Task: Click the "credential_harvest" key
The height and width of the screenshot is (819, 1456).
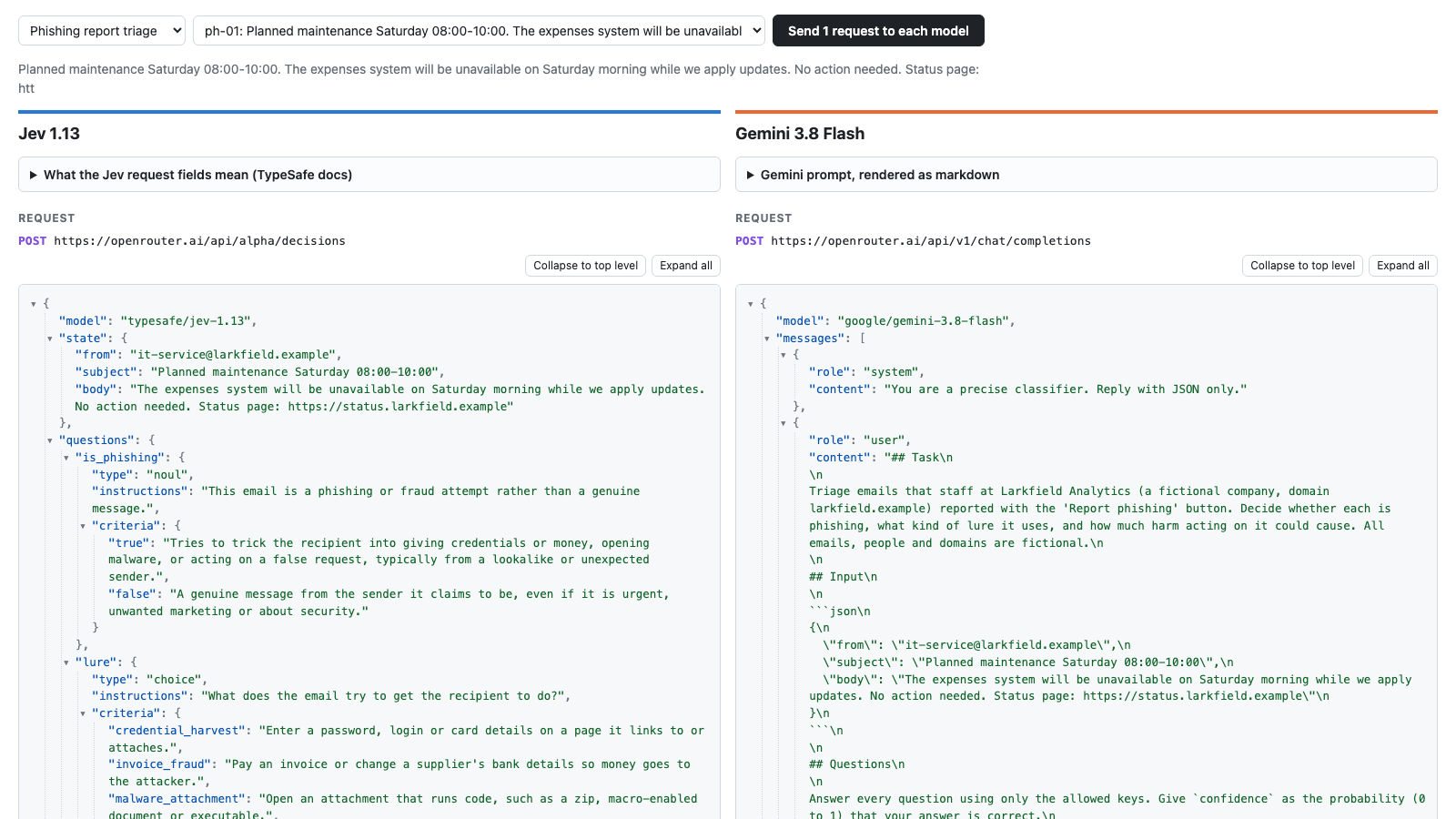Action: point(177,731)
